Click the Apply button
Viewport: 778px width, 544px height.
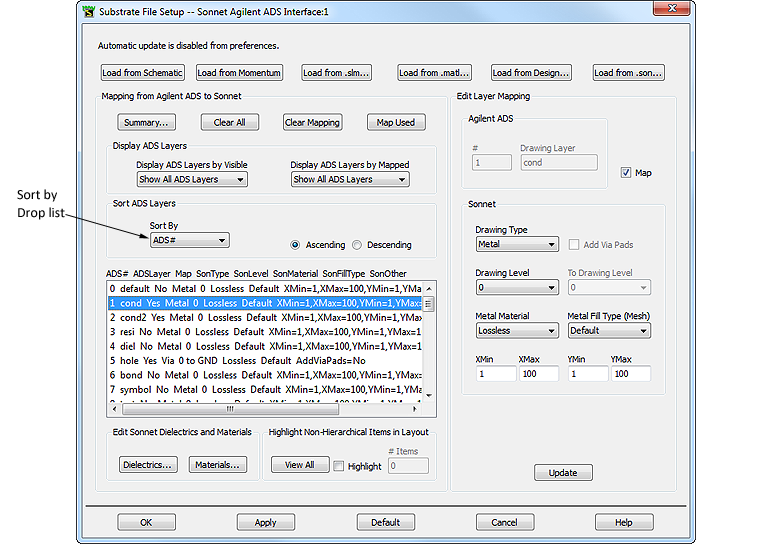(266, 523)
